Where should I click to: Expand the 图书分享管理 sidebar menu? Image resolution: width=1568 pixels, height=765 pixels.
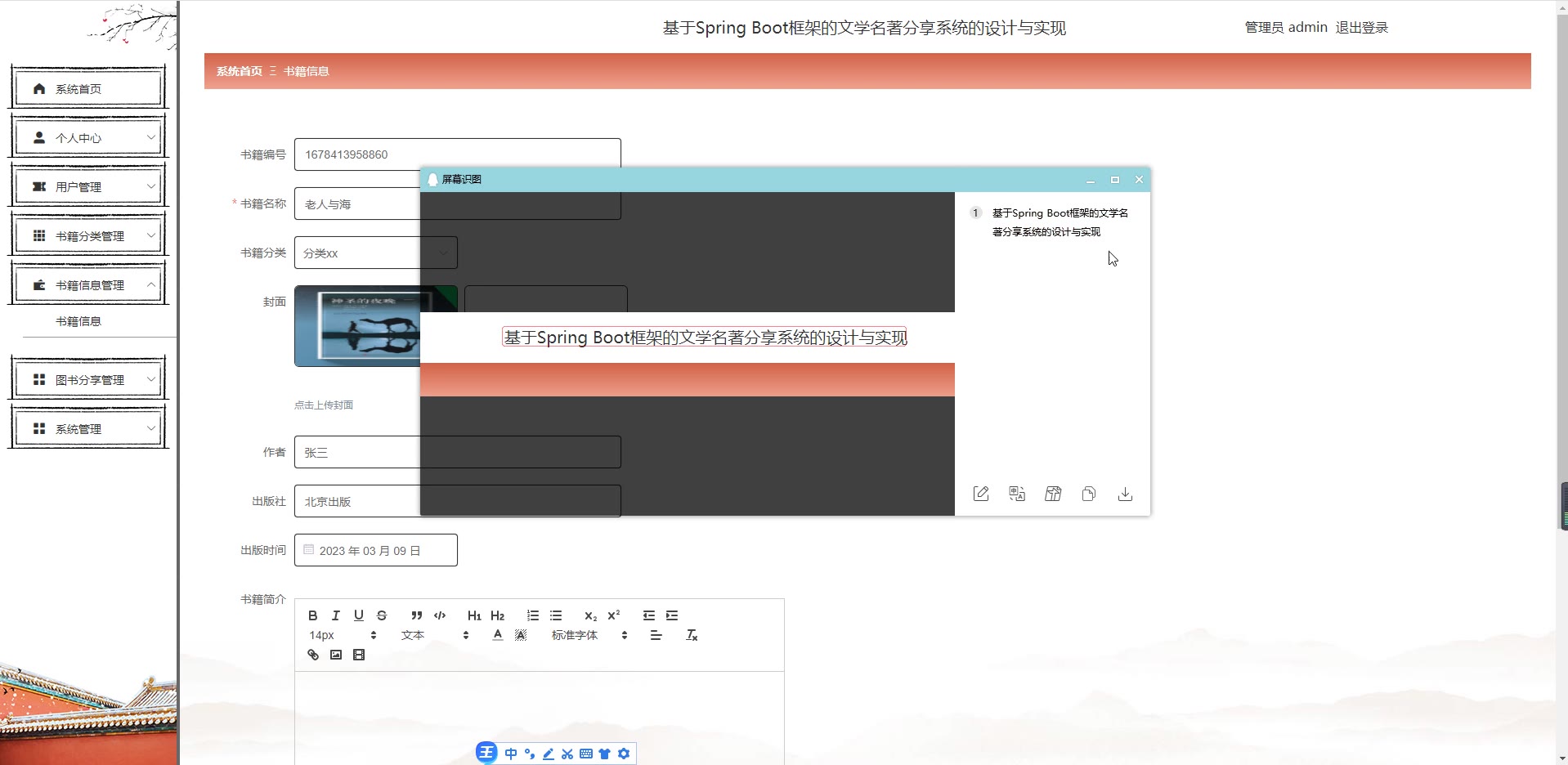point(88,379)
